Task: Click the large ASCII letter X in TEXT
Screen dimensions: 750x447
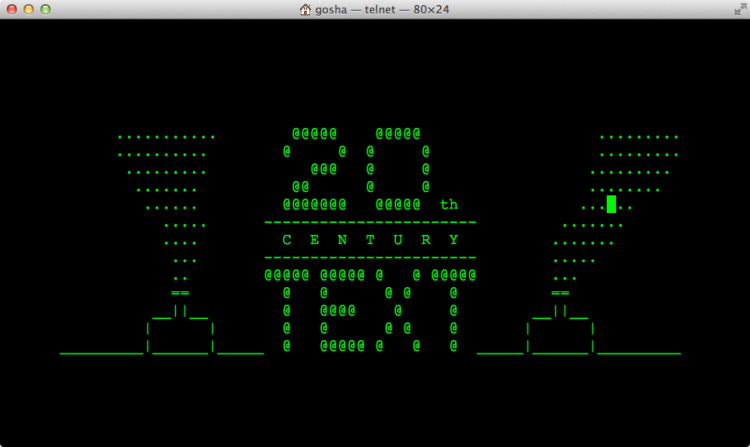Action: coord(398,310)
